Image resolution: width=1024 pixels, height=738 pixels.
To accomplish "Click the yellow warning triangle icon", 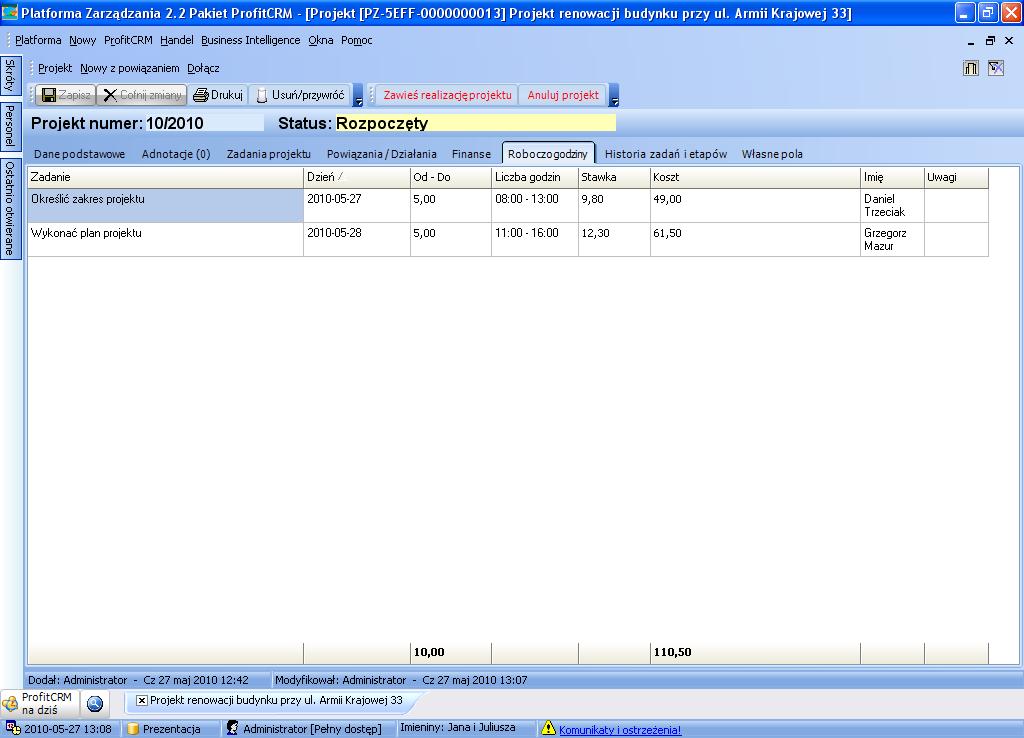I will [x=548, y=729].
